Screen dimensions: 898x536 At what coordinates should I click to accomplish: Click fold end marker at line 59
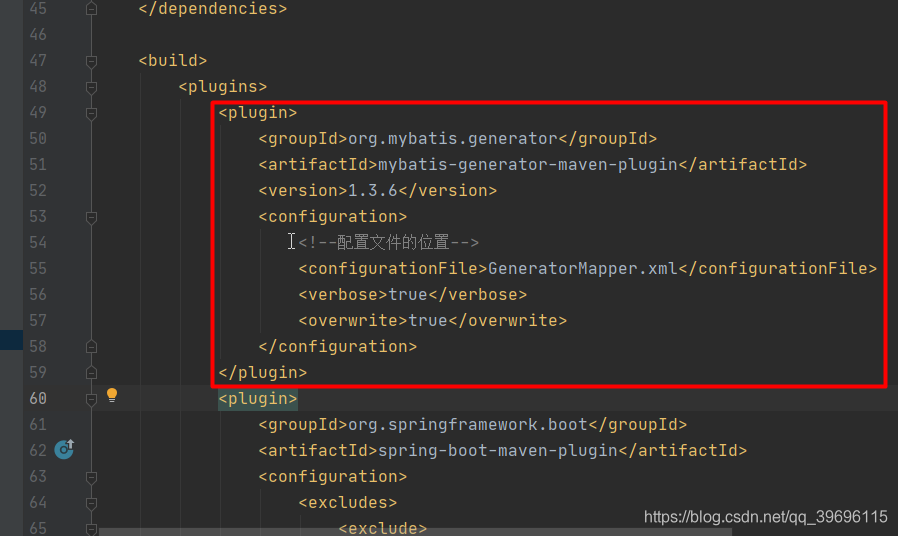click(x=91, y=373)
